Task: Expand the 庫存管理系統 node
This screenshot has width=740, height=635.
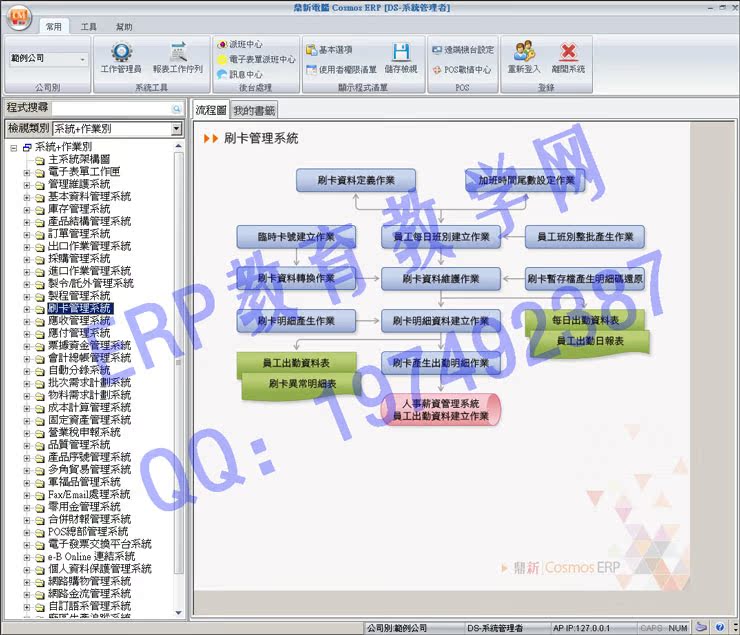Action: click(27, 210)
